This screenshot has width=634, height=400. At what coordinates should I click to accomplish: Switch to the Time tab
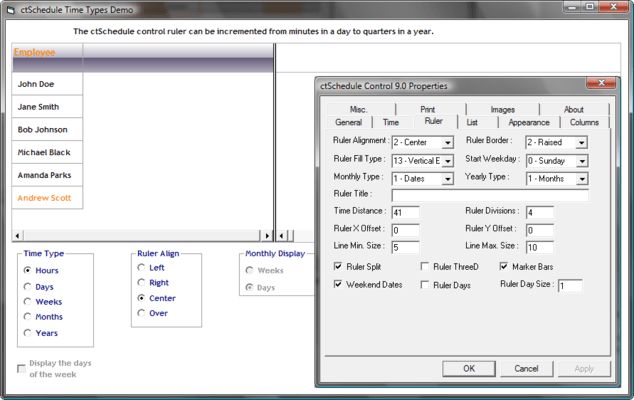[391, 122]
